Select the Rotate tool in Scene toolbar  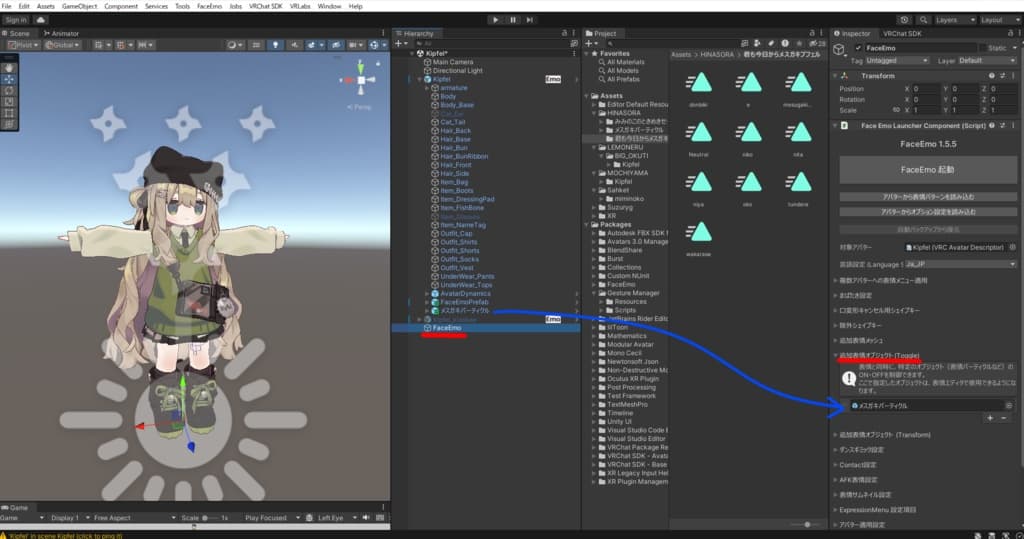click(9, 90)
